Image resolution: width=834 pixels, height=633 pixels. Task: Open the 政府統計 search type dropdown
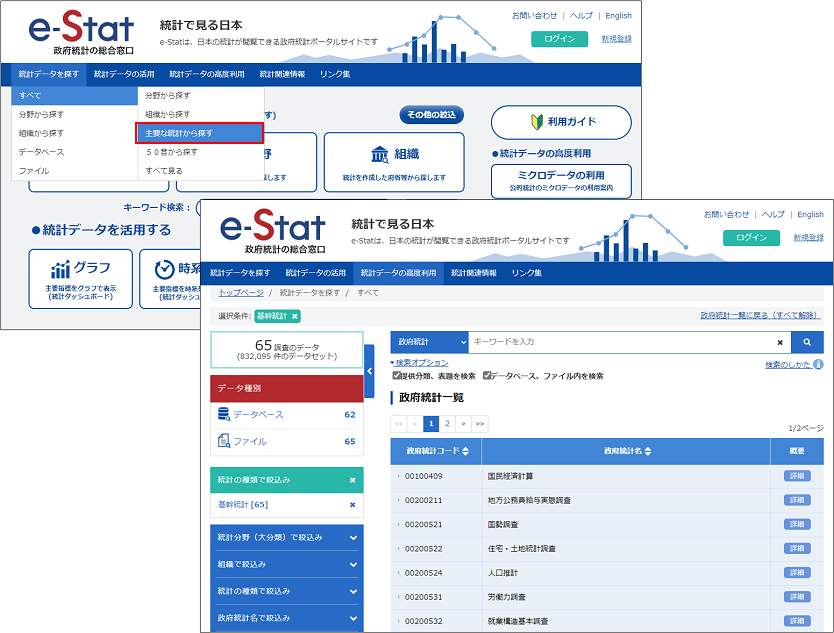[429, 342]
